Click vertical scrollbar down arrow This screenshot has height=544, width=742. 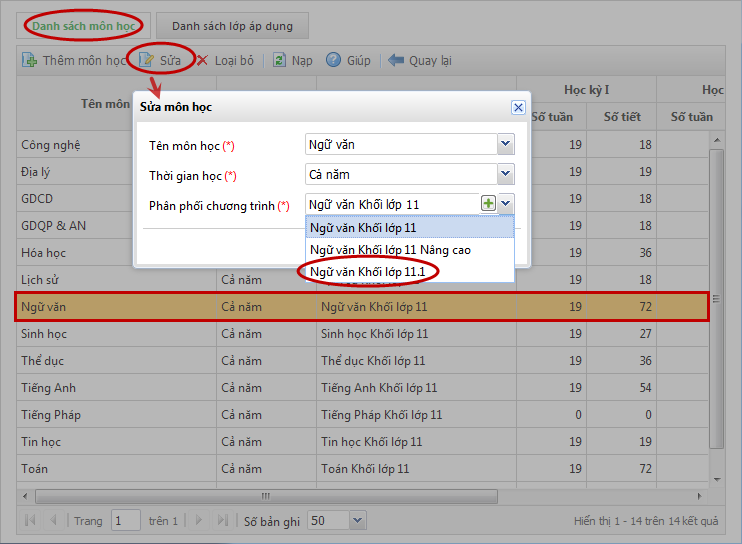point(717,480)
